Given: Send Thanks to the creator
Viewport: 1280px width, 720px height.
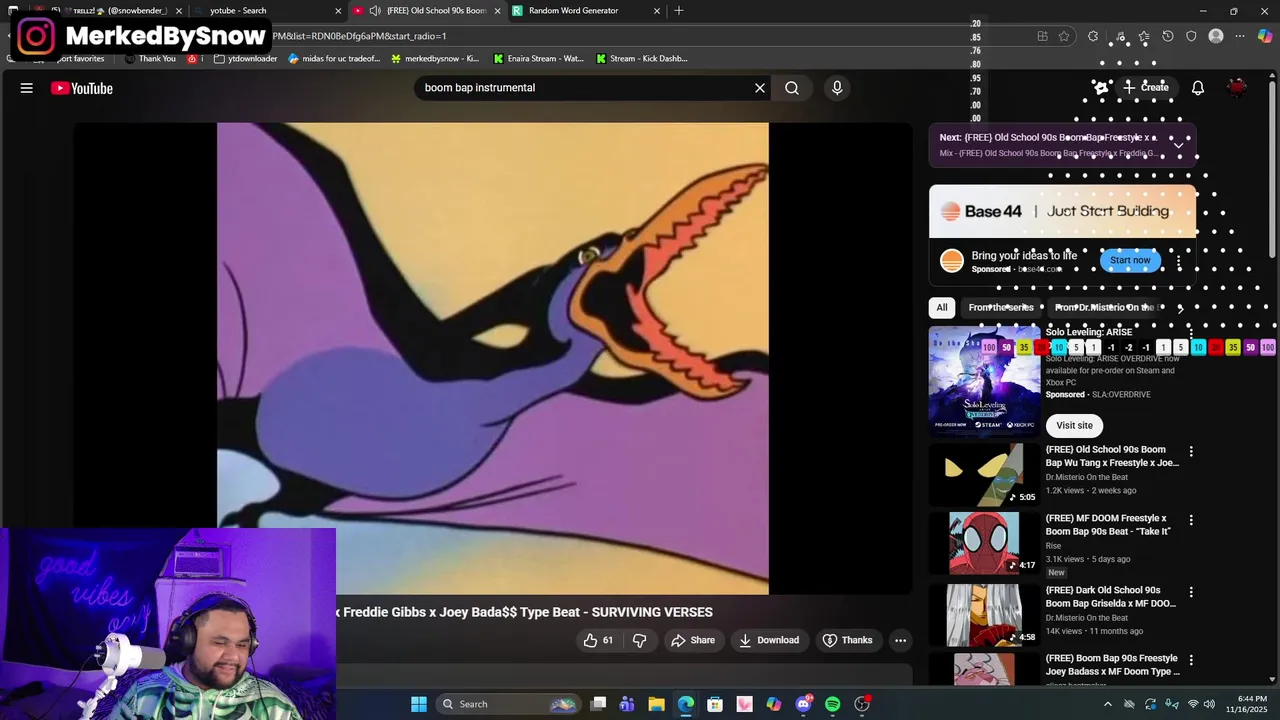Looking at the screenshot, I should click(x=847, y=640).
